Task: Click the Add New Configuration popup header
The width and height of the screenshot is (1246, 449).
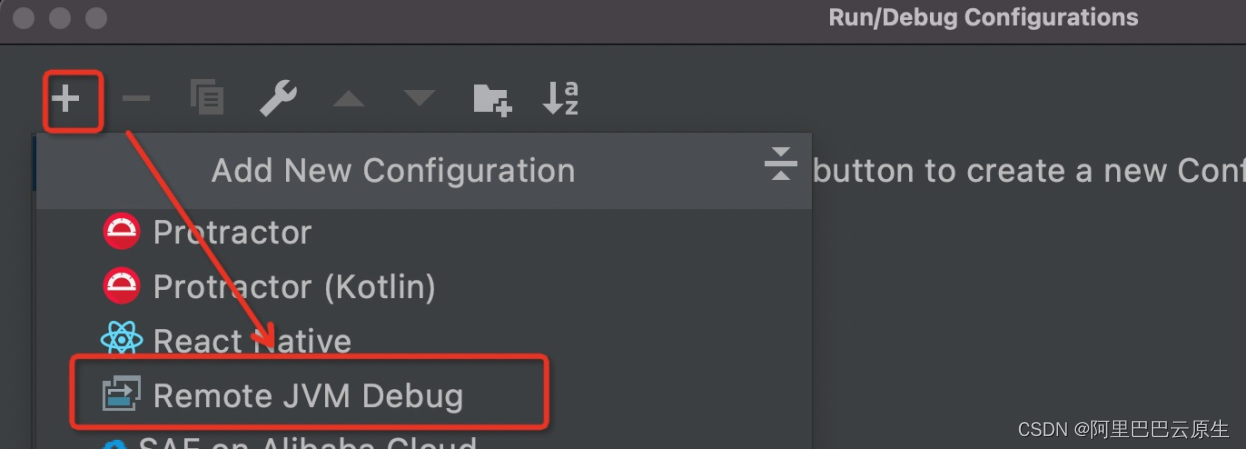Action: pos(393,171)
